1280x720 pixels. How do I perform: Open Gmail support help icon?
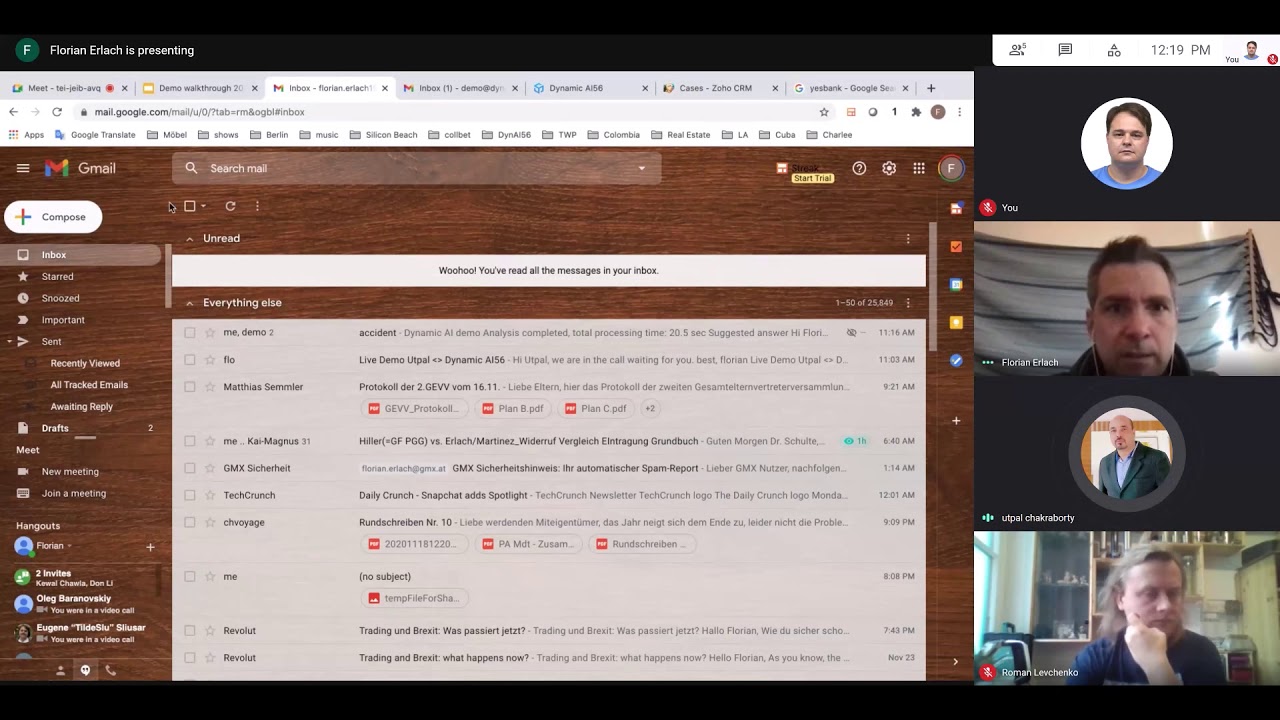pos(859,168)
